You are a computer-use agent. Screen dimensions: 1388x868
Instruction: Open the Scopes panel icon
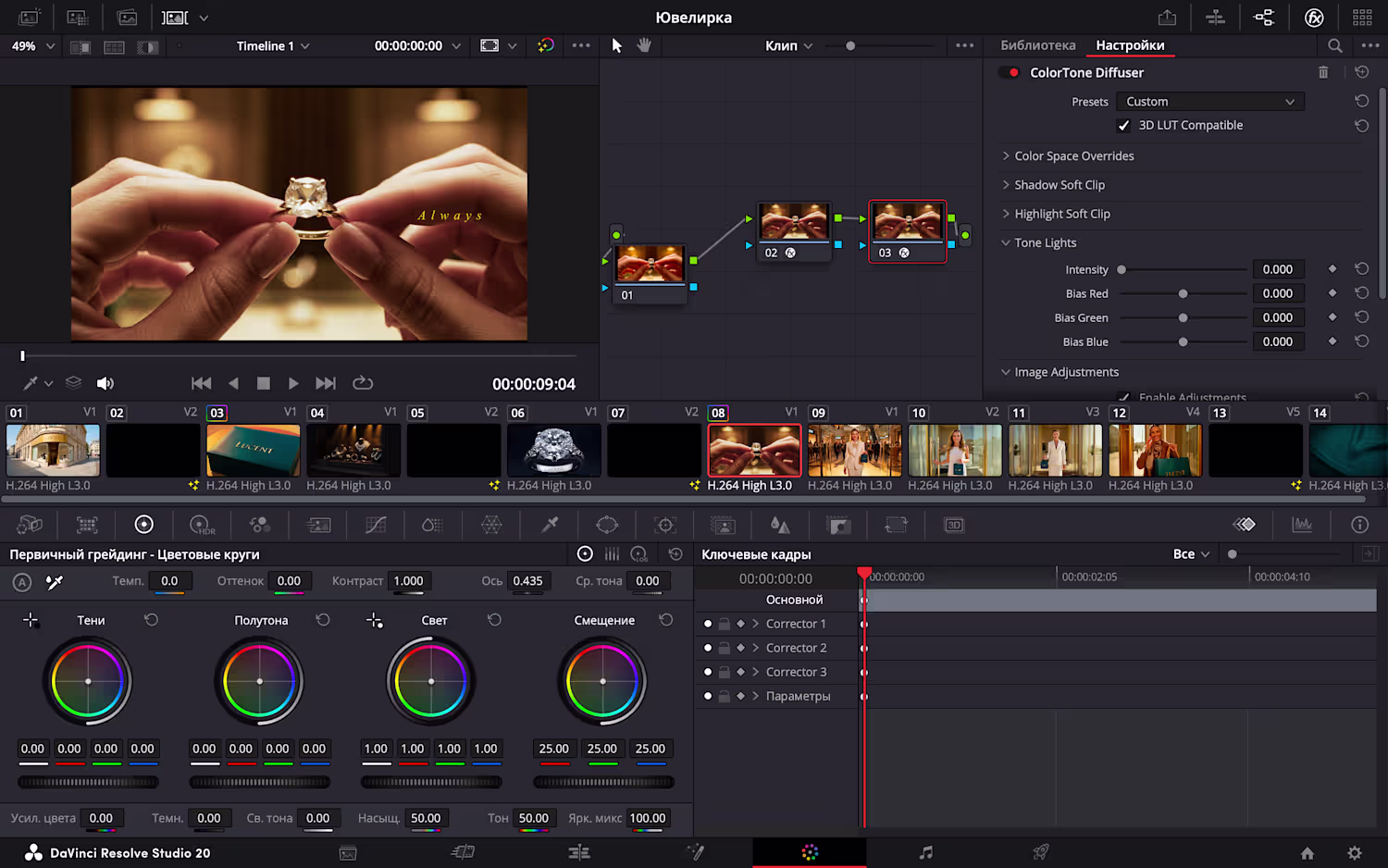coord(1302,525)
